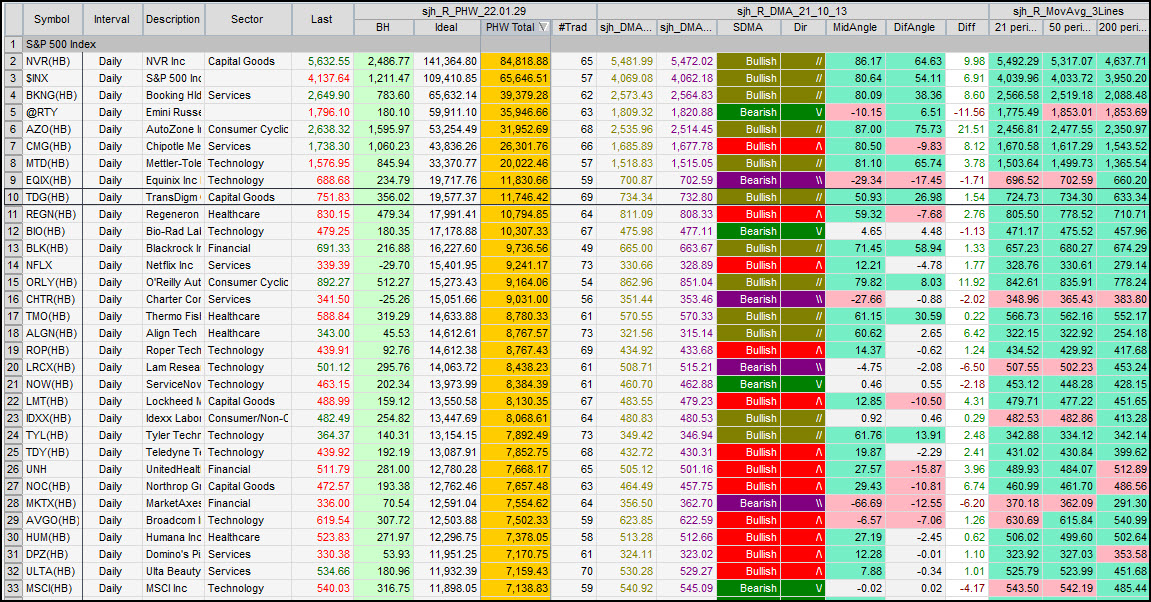Click the 50 peri... column header
1151x602 pixels.
point(1070,27)
